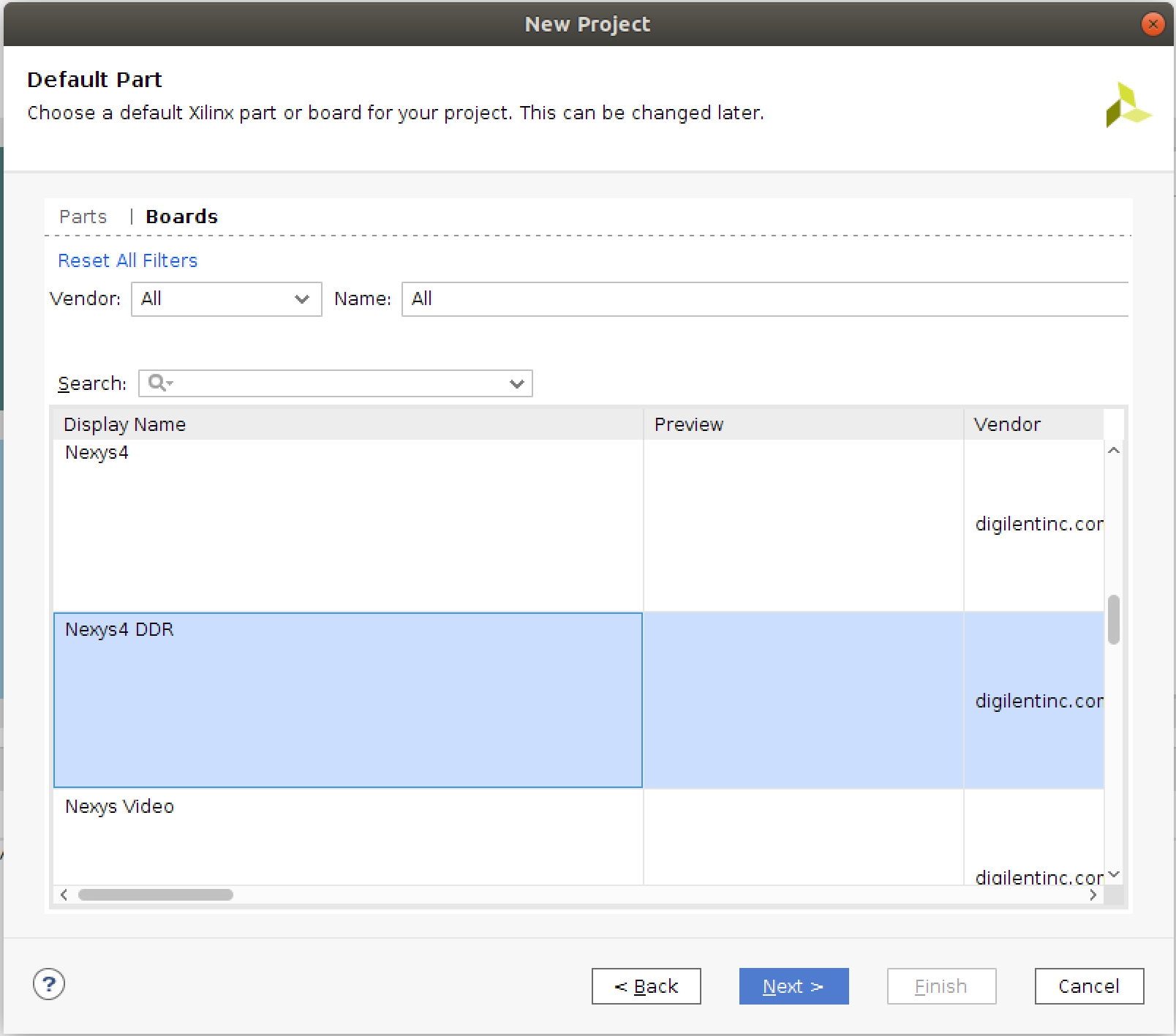Open the Name filter dropdown
Screen dimensions: 1176x1036
pos(764,299)
